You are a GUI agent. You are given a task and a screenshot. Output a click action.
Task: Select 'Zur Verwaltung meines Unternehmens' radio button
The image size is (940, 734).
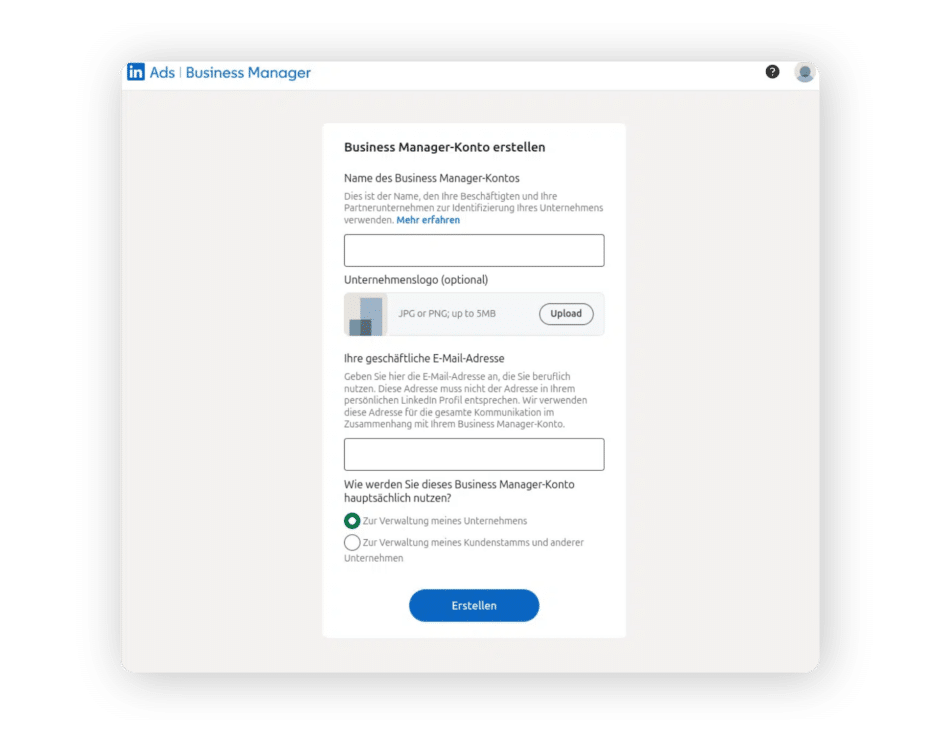352,521
